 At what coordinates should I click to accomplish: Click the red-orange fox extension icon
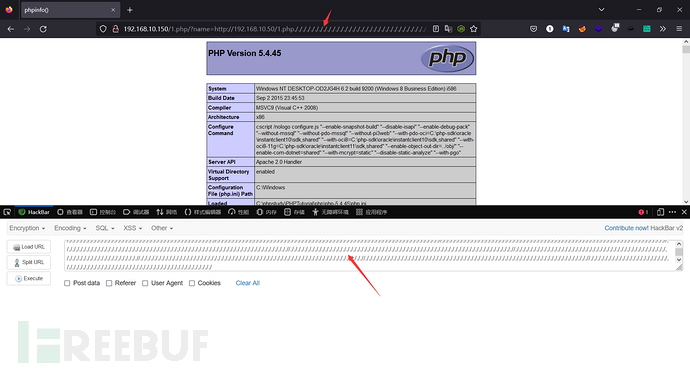click(x=582, y=29)
